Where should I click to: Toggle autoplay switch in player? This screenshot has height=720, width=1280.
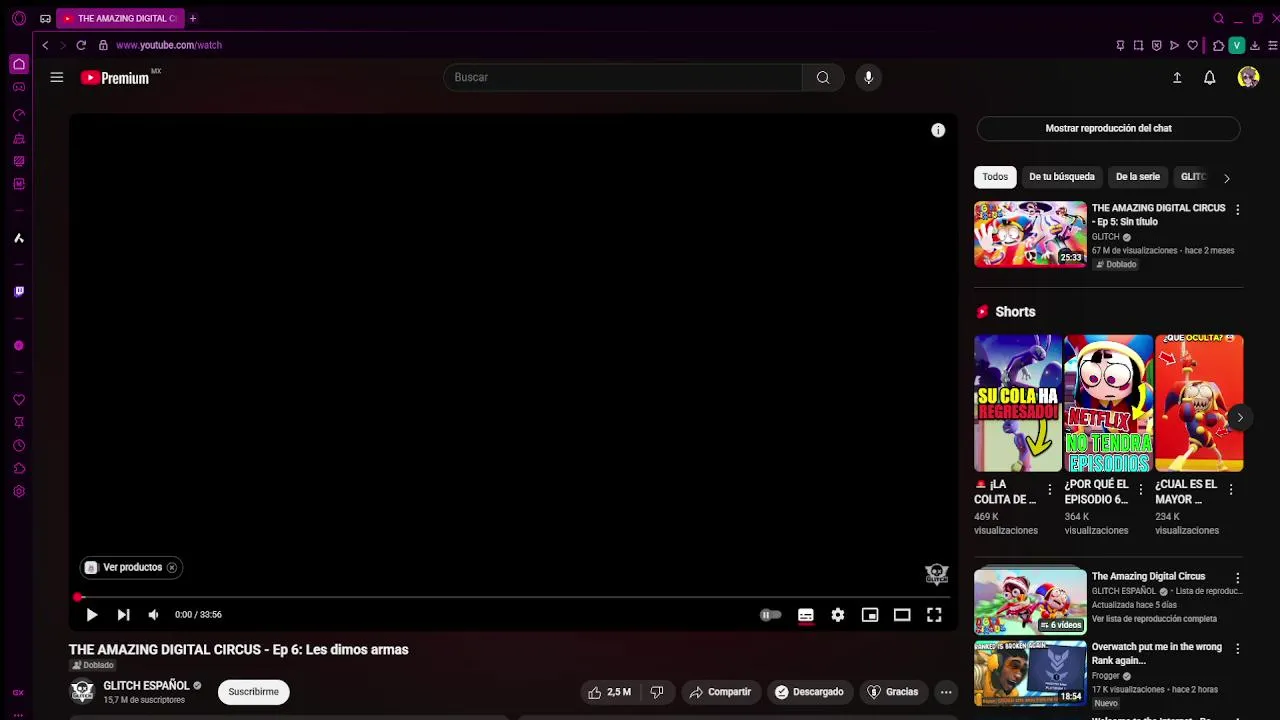[x=770, y=615]
